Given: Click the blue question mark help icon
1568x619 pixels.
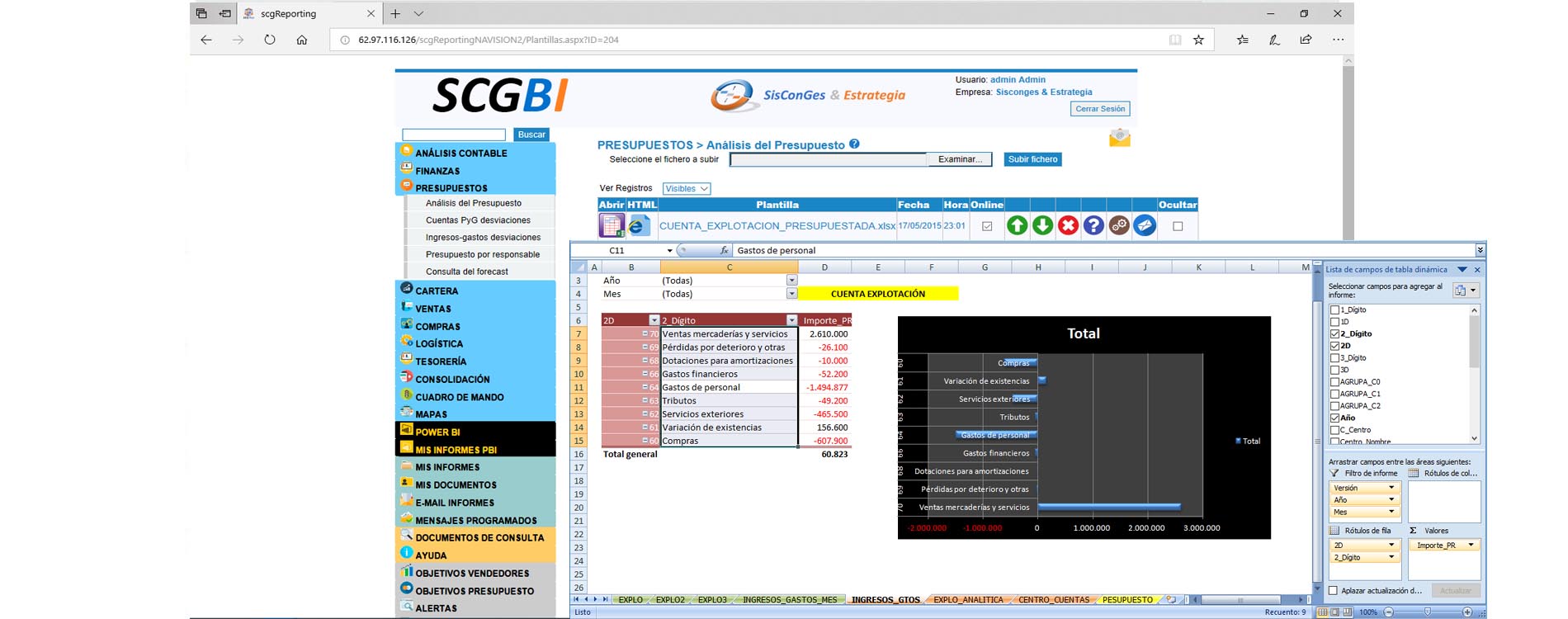Looking at the screenshot, I should tap(1093, 225).
